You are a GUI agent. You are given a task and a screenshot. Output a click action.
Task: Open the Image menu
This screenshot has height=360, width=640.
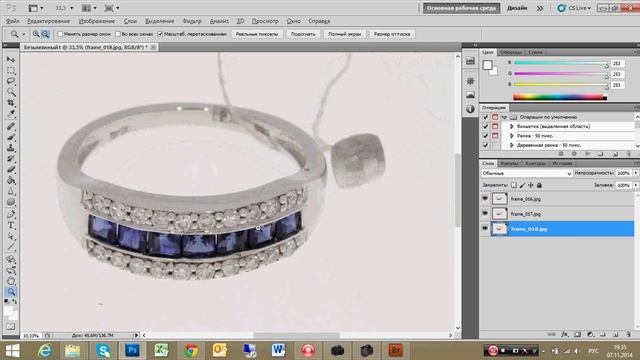pyautogui.click(x=97, y=21)
